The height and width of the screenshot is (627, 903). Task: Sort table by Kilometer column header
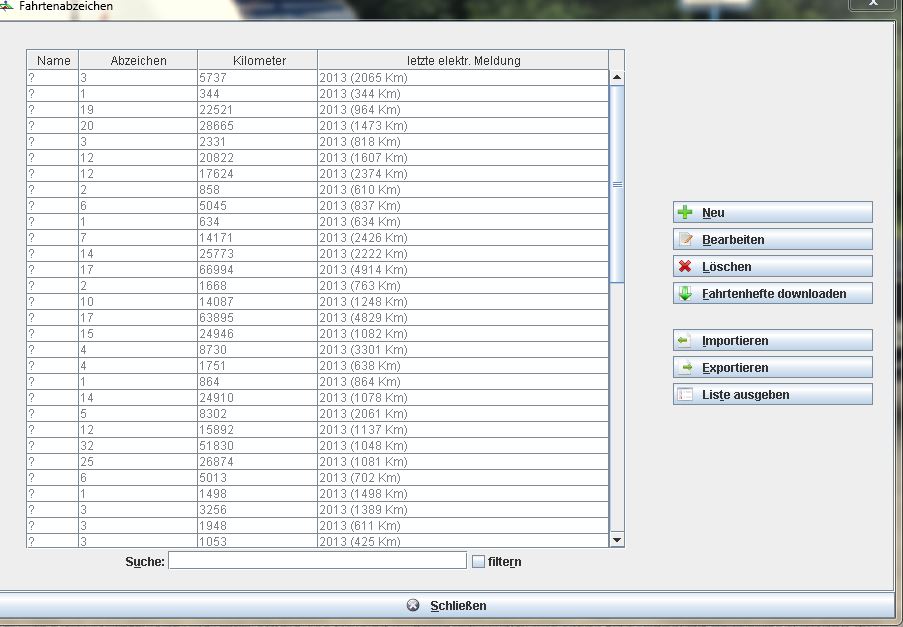(x=258, y=61)
